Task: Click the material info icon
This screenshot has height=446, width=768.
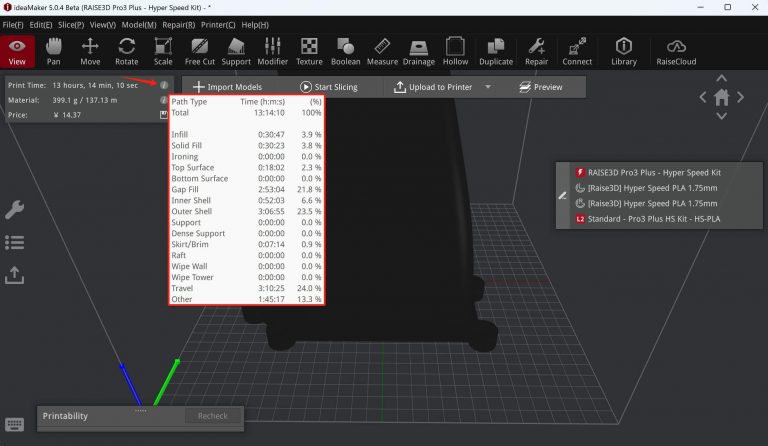Action: (x=164, y=100)
